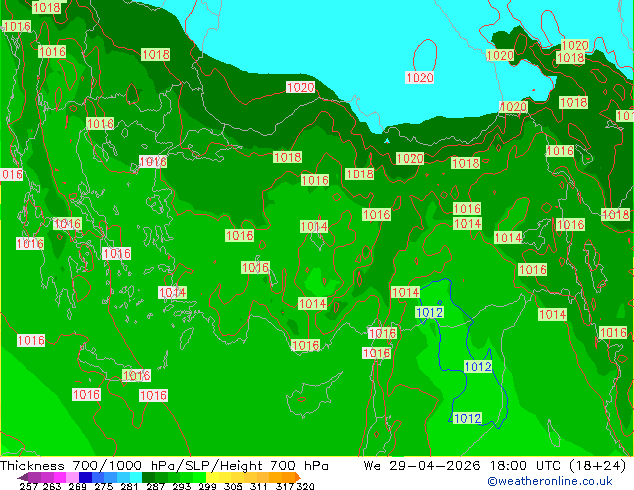Image resolution: width=634 pixels, height=490 pixels.
Task: Pick the orange arrow at legend's right end
Action: coord(298,477)
